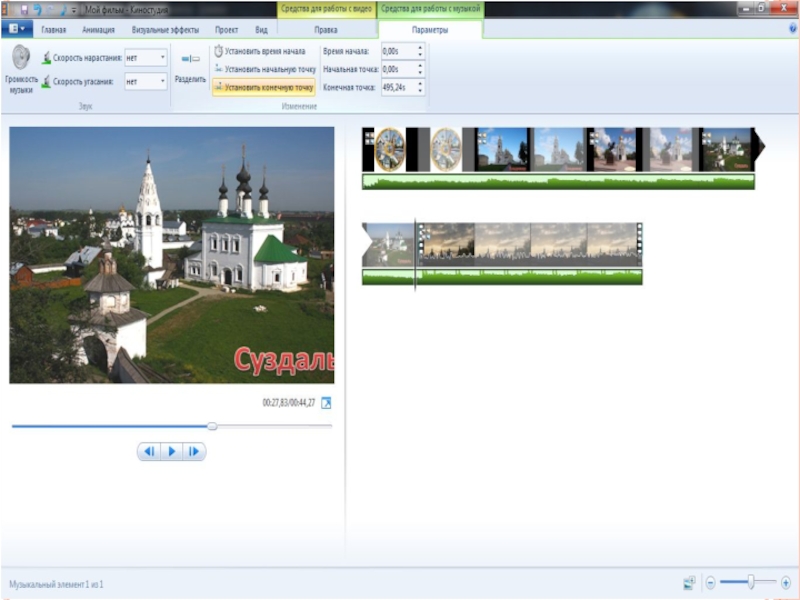Click the thumbnail size icon in status bar
This screenshot has width=800, height=600.
689,582
